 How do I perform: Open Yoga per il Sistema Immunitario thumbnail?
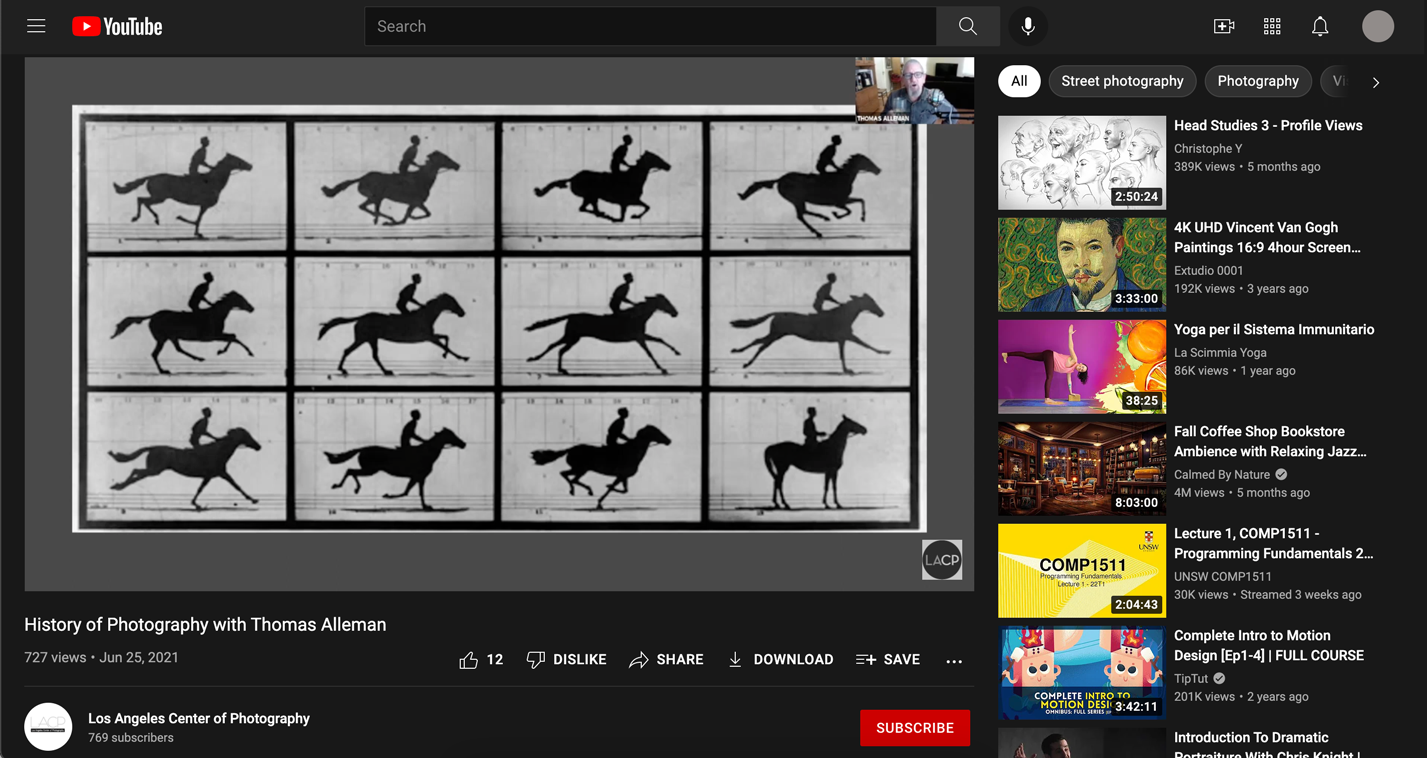coord(1082,366)
